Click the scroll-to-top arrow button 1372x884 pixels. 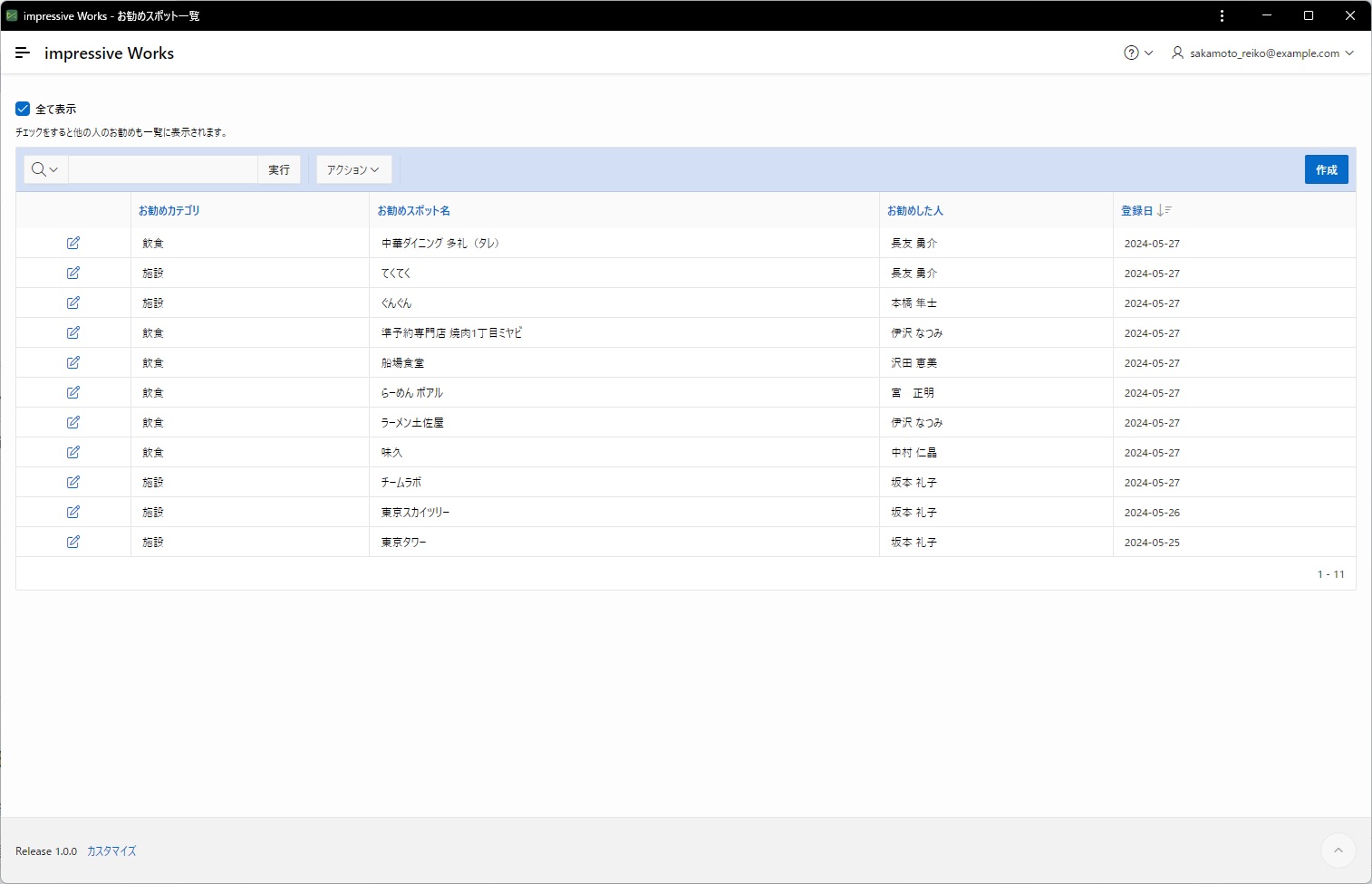(x=1338, y=850)
